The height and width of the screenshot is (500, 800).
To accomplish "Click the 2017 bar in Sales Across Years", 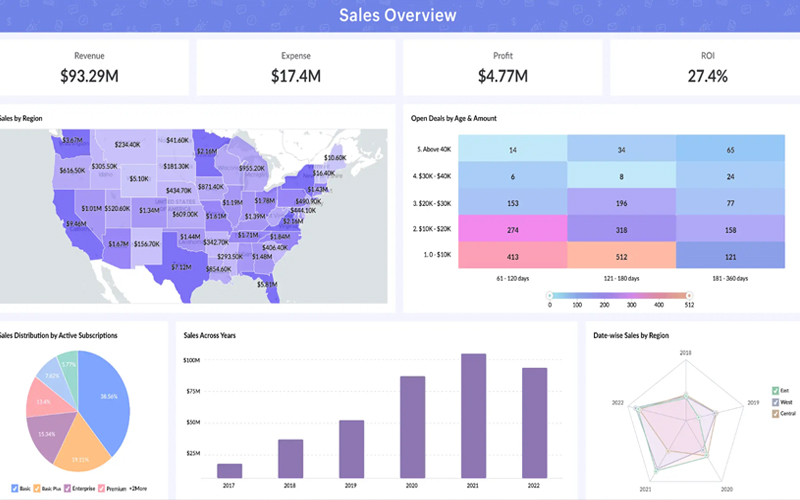I will [x=229, y=470].
